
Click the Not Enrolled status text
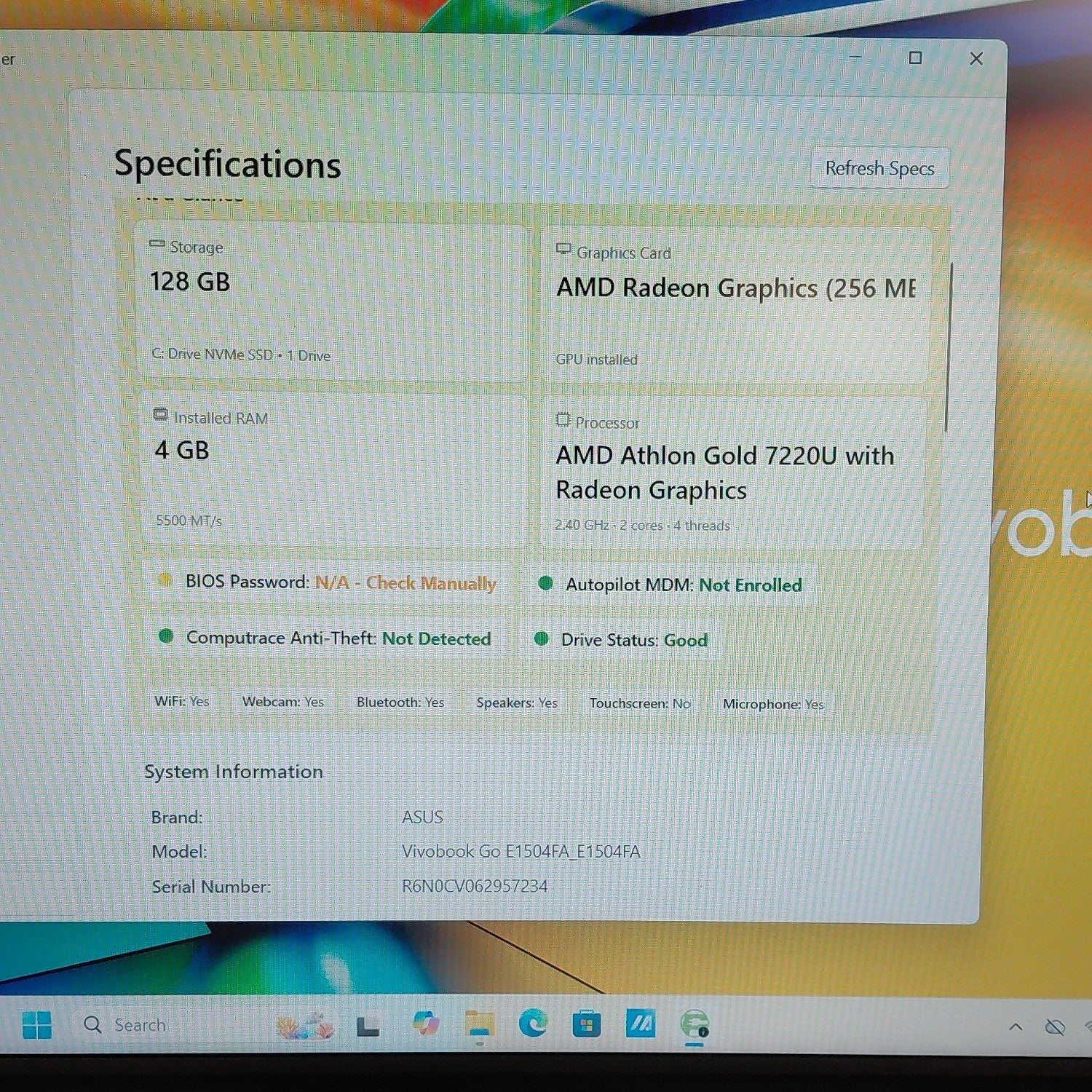click(751, 585)
